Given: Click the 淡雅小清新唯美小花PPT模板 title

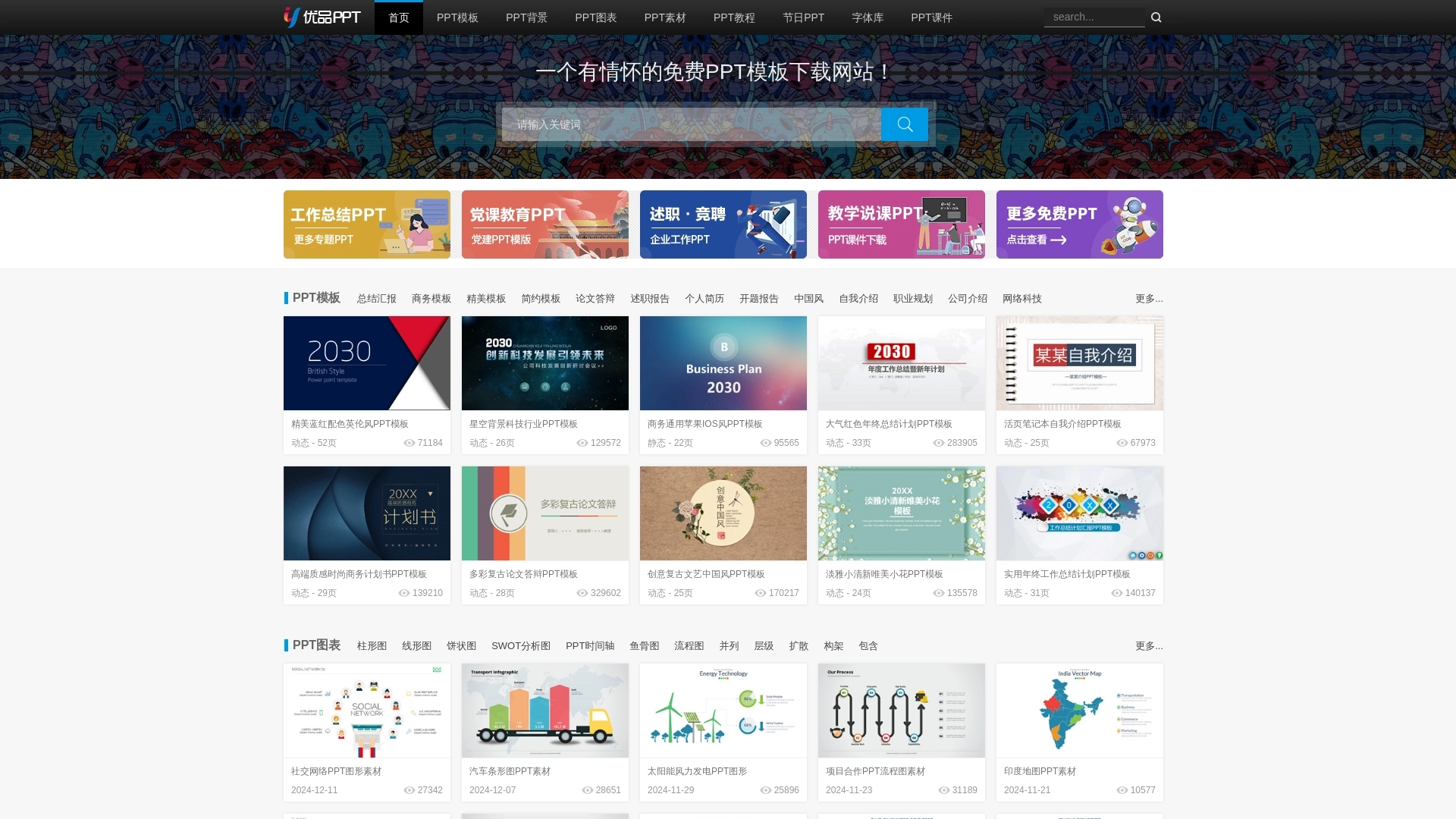Looking at the screenshot, I should tap(884, 574).
